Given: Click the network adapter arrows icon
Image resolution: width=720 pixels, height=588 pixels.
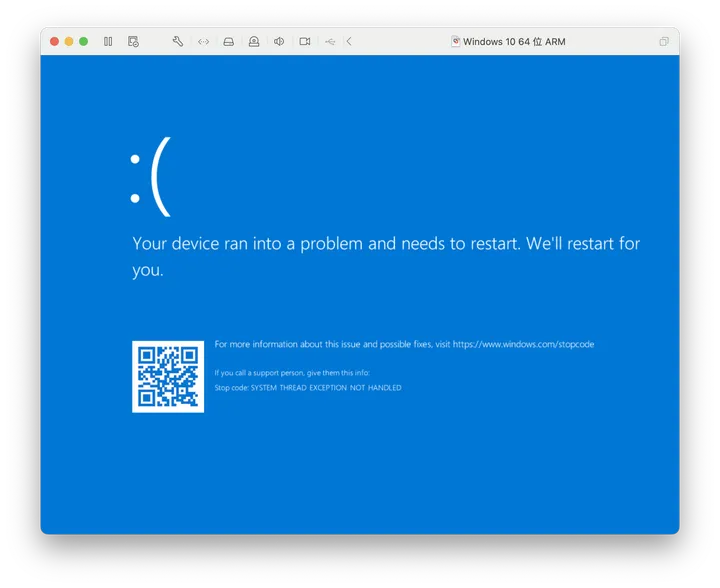Looking at the screenshot, I should tap(203, 42).
